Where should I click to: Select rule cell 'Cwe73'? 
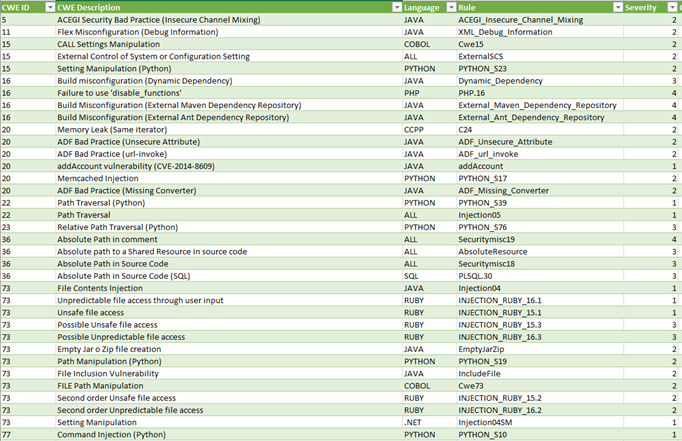[540, 385]
